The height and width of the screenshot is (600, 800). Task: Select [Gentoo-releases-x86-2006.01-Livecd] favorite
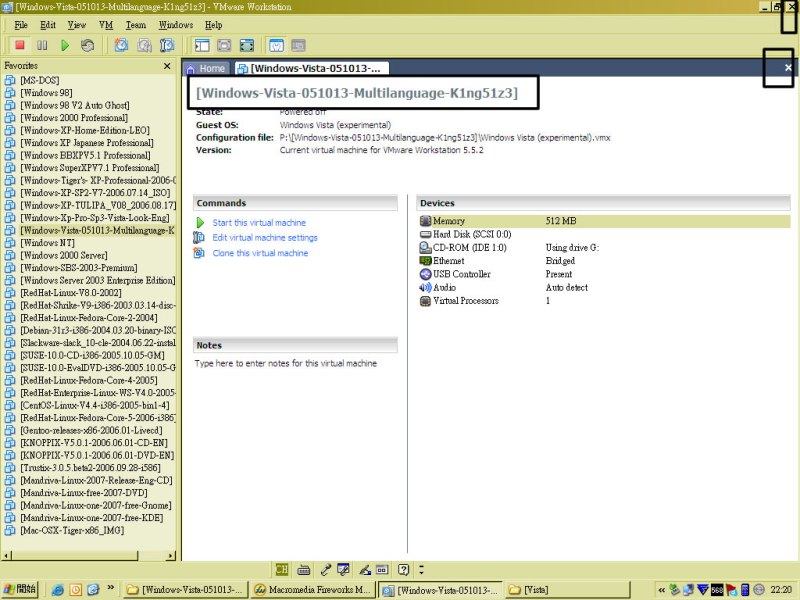91,430
